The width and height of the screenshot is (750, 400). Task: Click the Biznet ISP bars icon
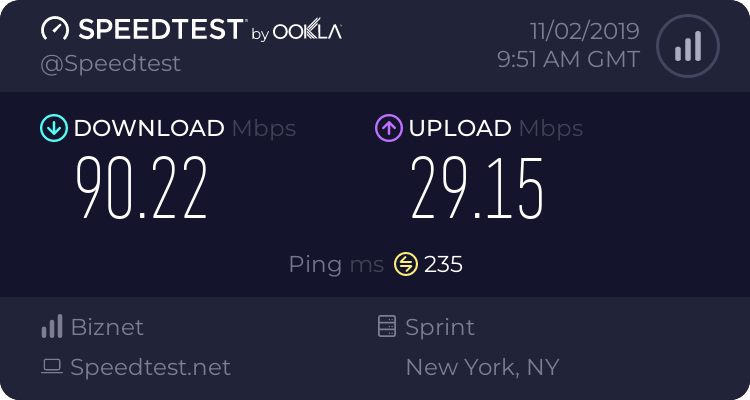tap(51, 327)
